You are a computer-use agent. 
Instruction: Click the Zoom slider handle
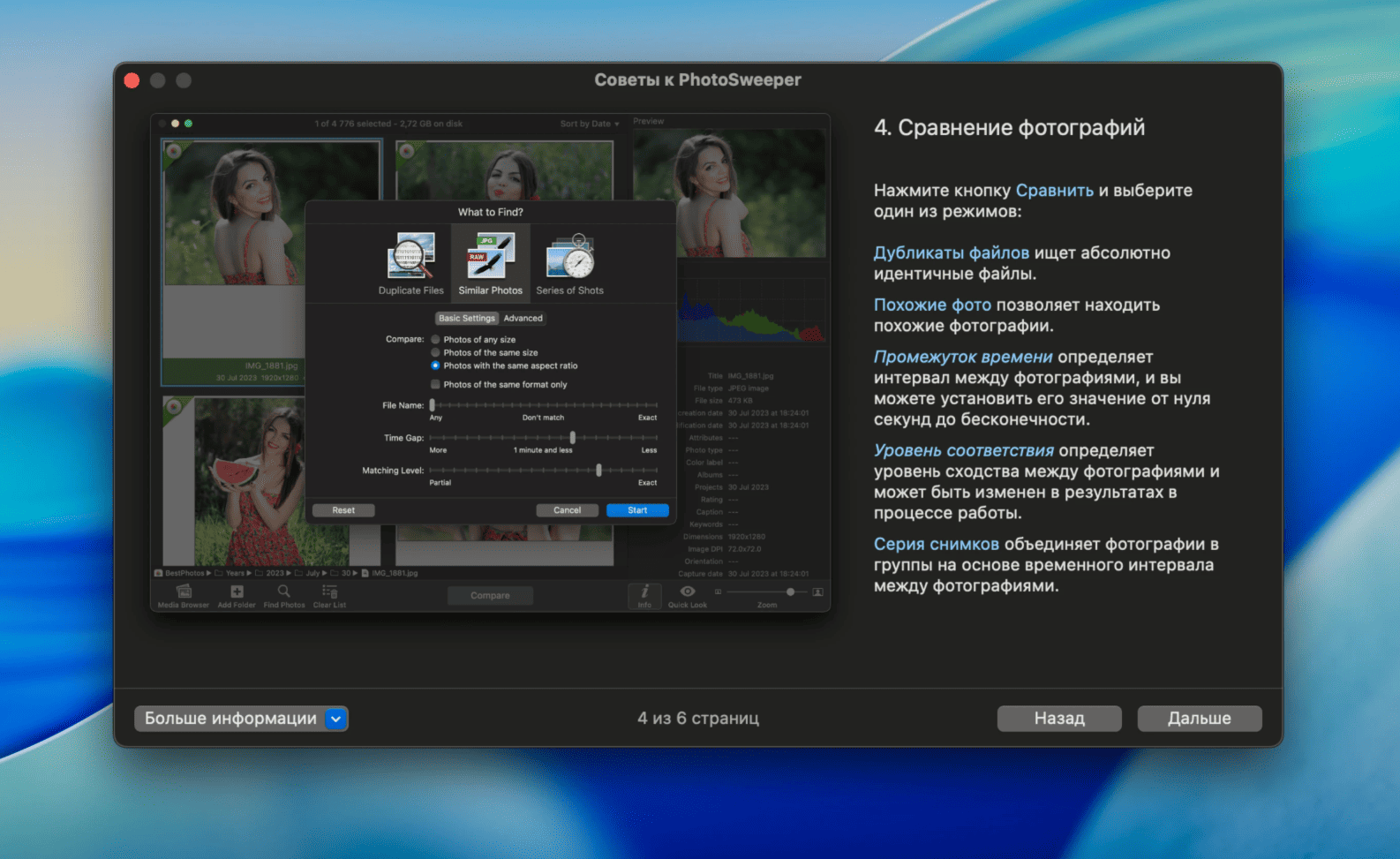(x=791, y=592)
